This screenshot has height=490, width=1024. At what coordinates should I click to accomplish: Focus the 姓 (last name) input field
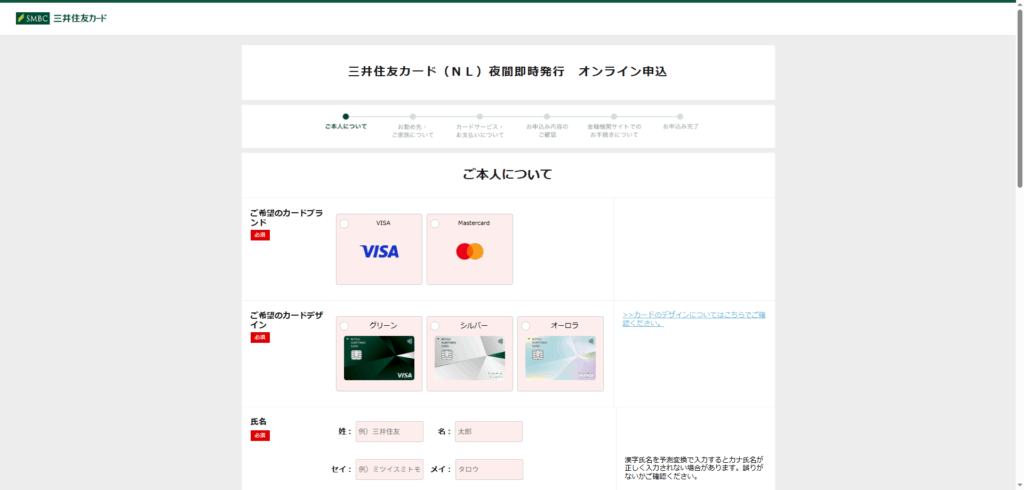click(x=389, y=432)
